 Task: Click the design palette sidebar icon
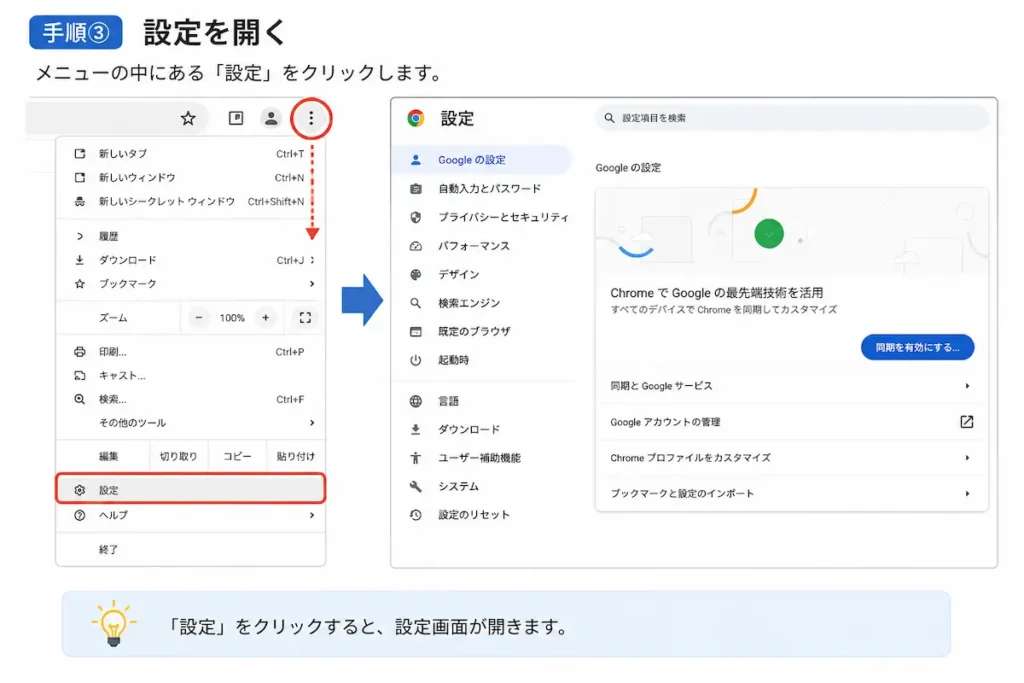415,275
